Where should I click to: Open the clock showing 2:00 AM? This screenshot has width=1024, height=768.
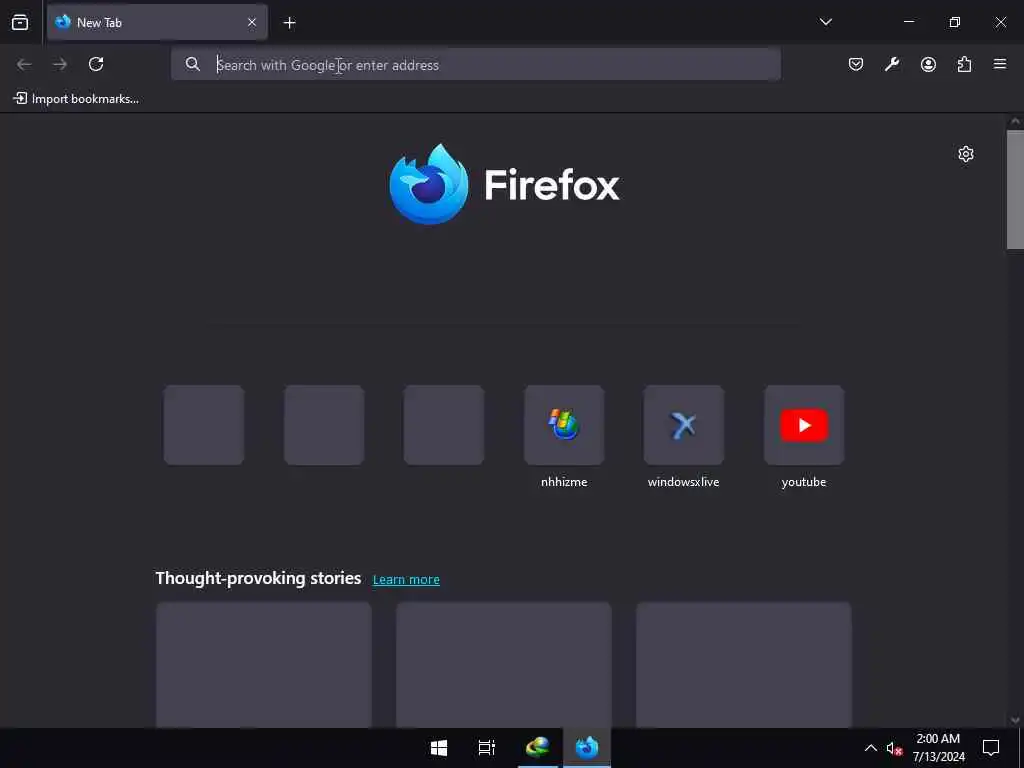coord(938,748)
